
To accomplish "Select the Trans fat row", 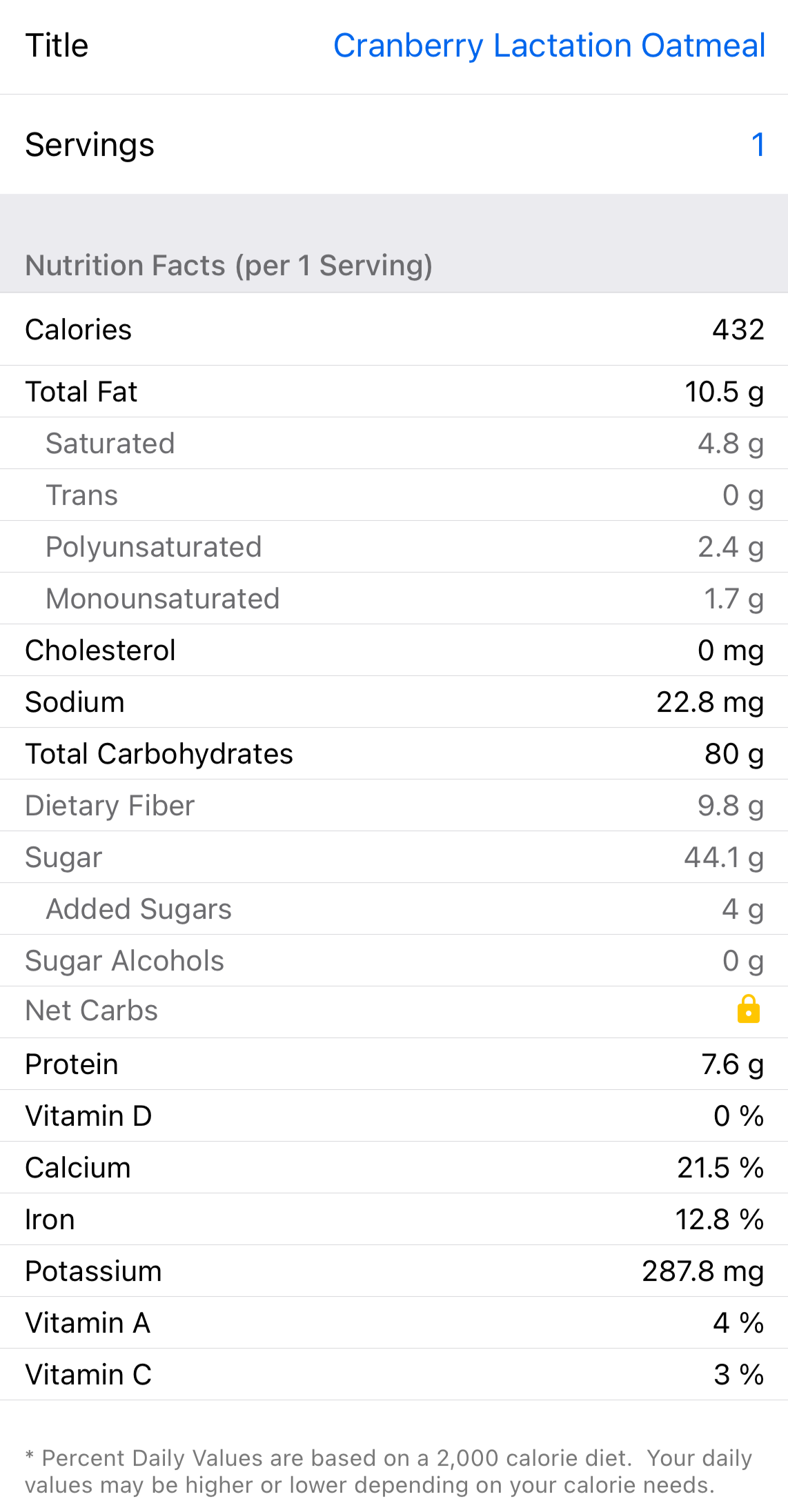I will pyautogui.click(x=394, y=495).
